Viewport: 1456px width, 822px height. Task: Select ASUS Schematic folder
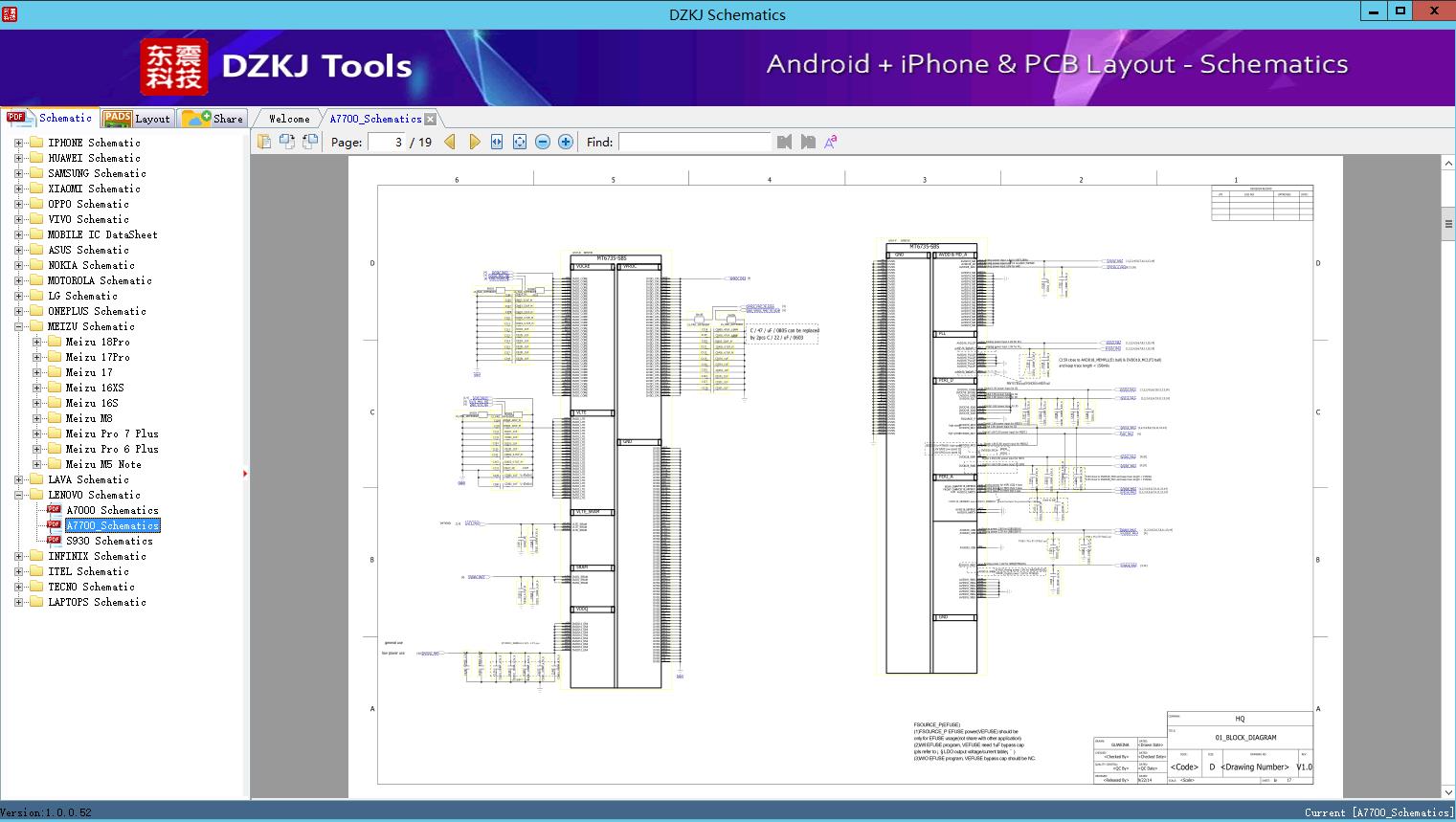click(88, 250)
